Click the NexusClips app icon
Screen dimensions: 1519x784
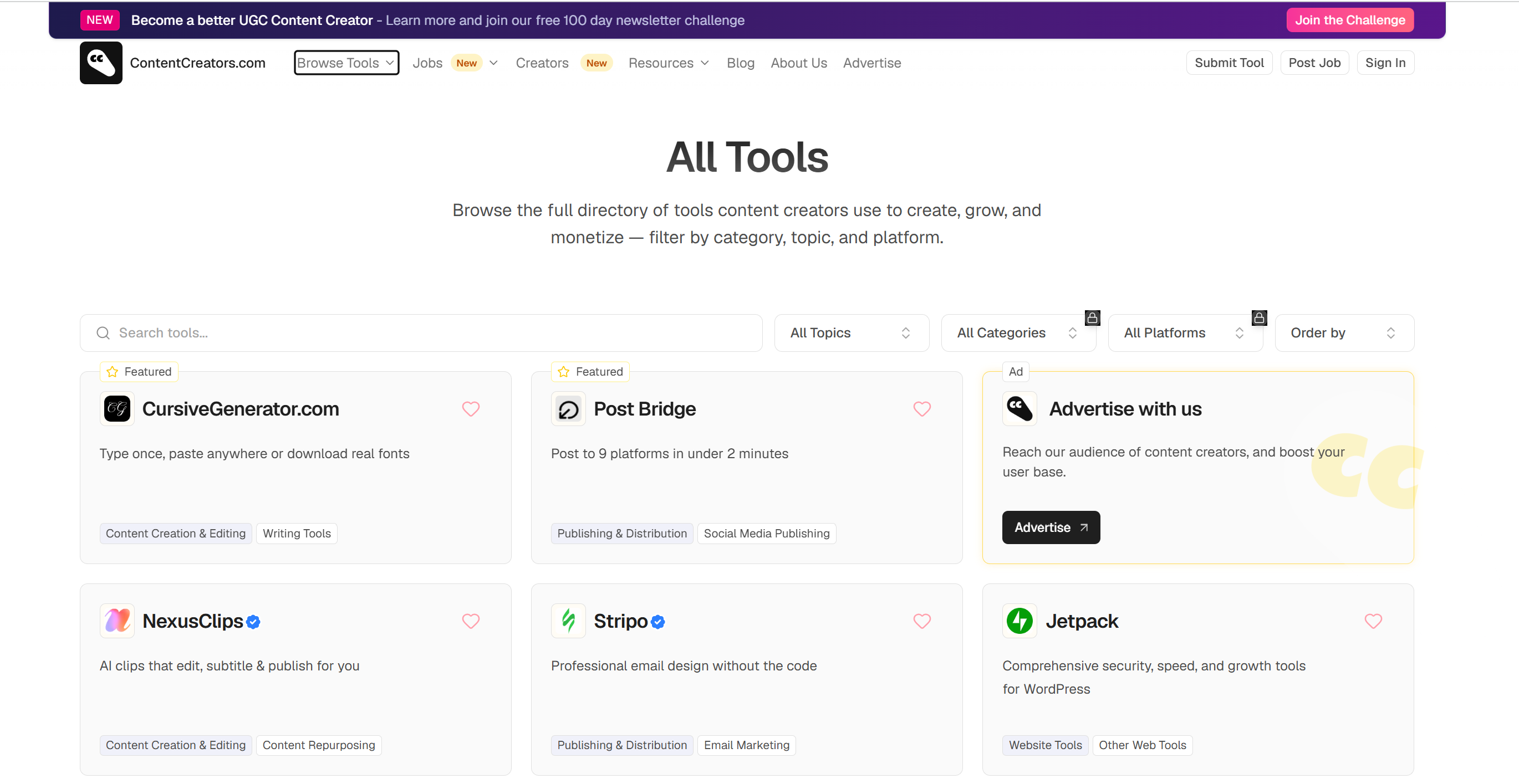pos(117,621)
